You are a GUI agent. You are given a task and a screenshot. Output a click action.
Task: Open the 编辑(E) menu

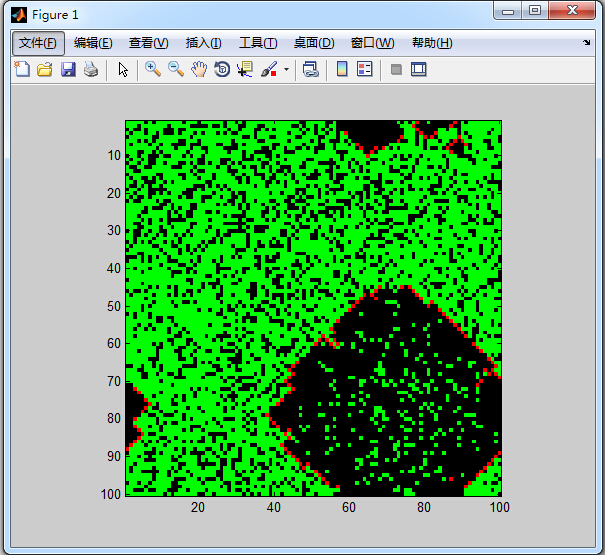93,43
